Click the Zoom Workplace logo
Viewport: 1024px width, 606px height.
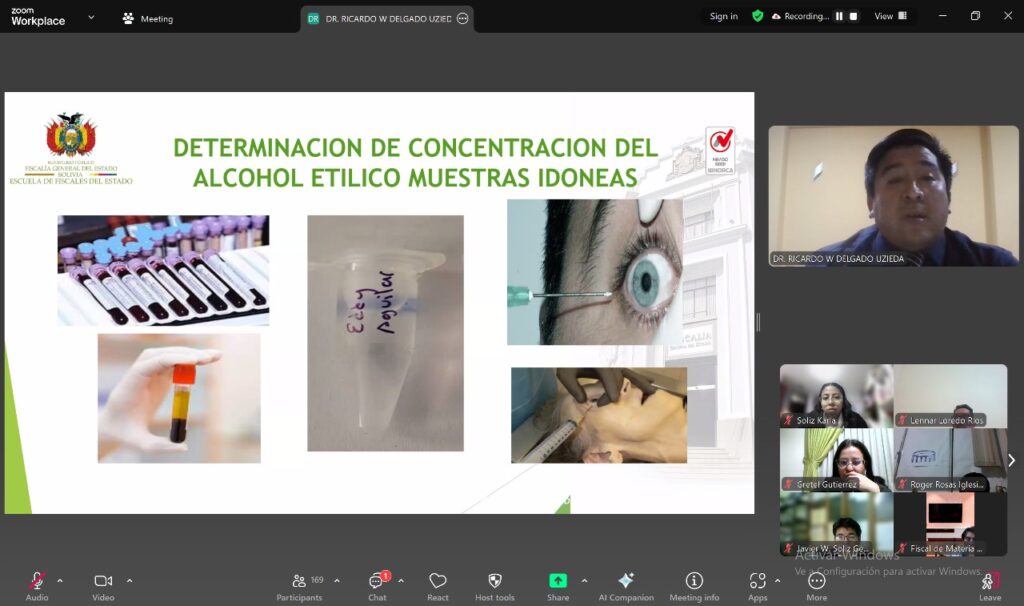(38, 16)
